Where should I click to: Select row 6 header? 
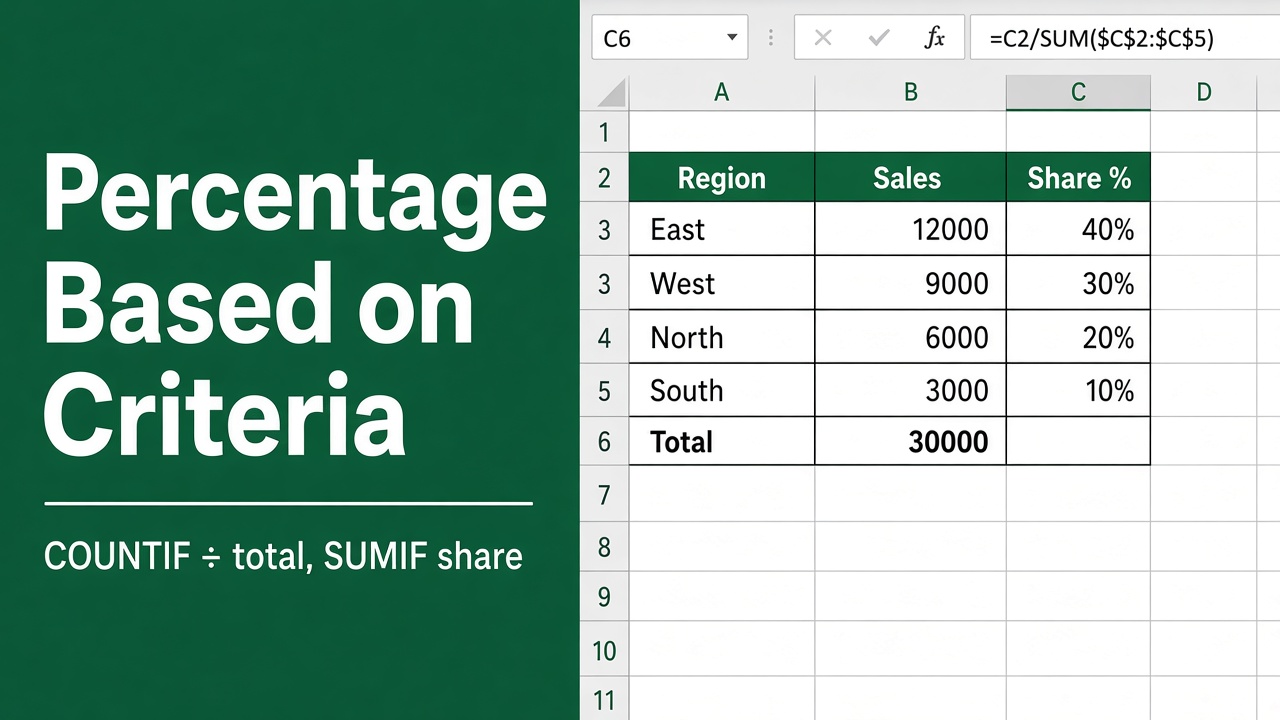[x=604, y=441]
